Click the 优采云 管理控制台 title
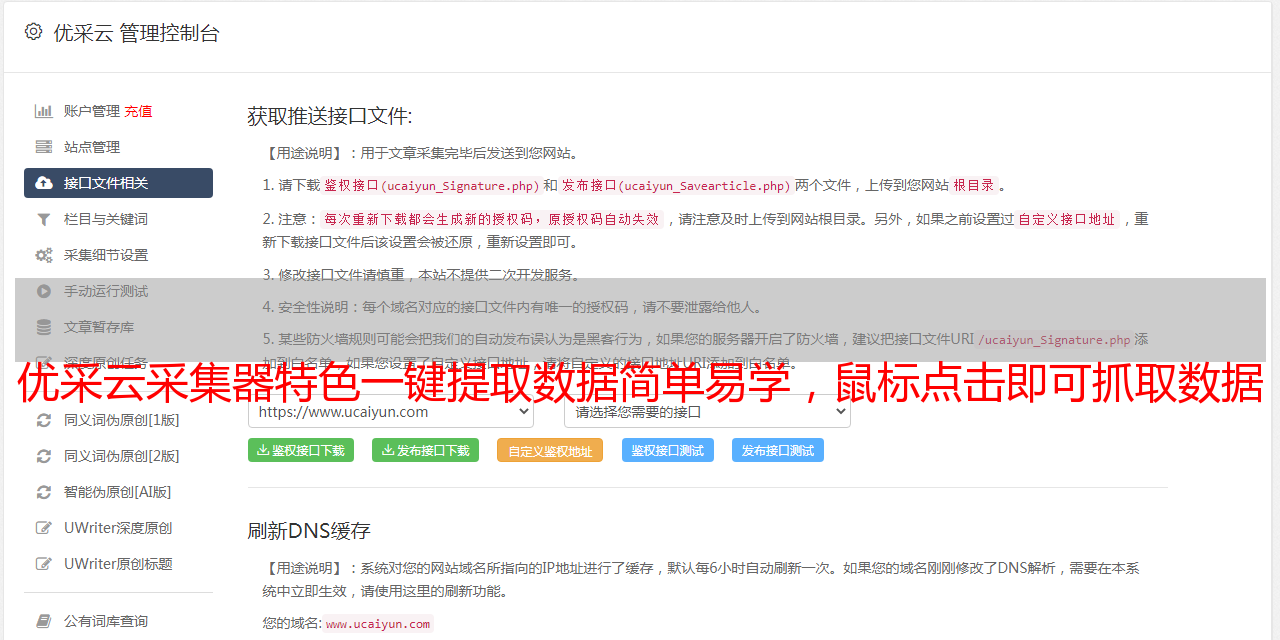This screenshot has width=1280, height=640. (136, 33)
